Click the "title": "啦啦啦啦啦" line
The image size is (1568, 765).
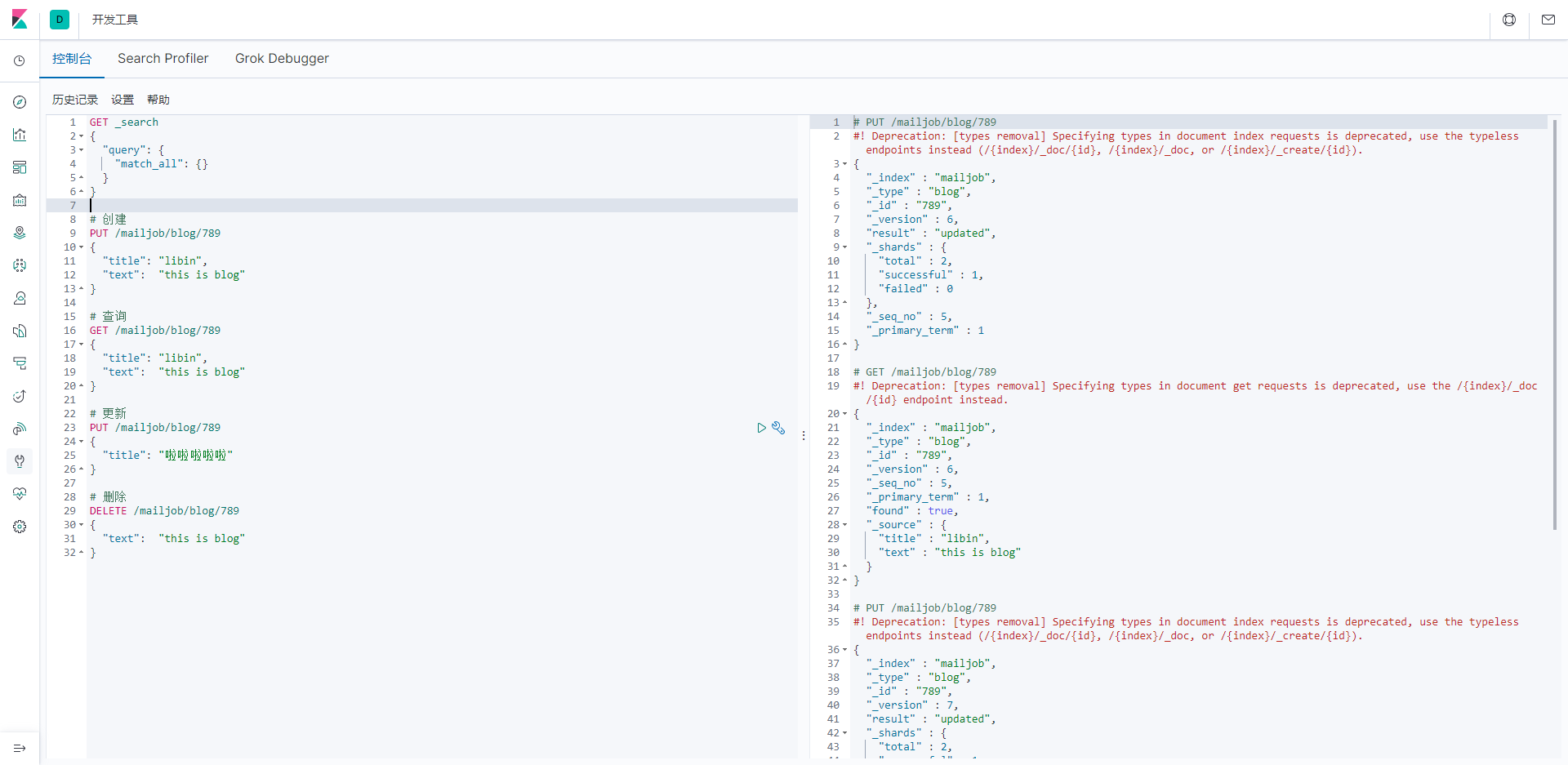pyautogui.click(x=167, y=456)
